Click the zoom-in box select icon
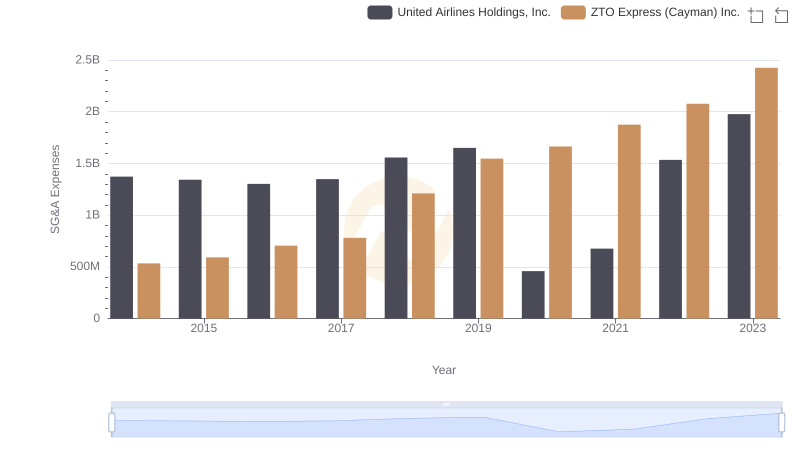This screenshot has width=800, height=461. coord(756,15)
